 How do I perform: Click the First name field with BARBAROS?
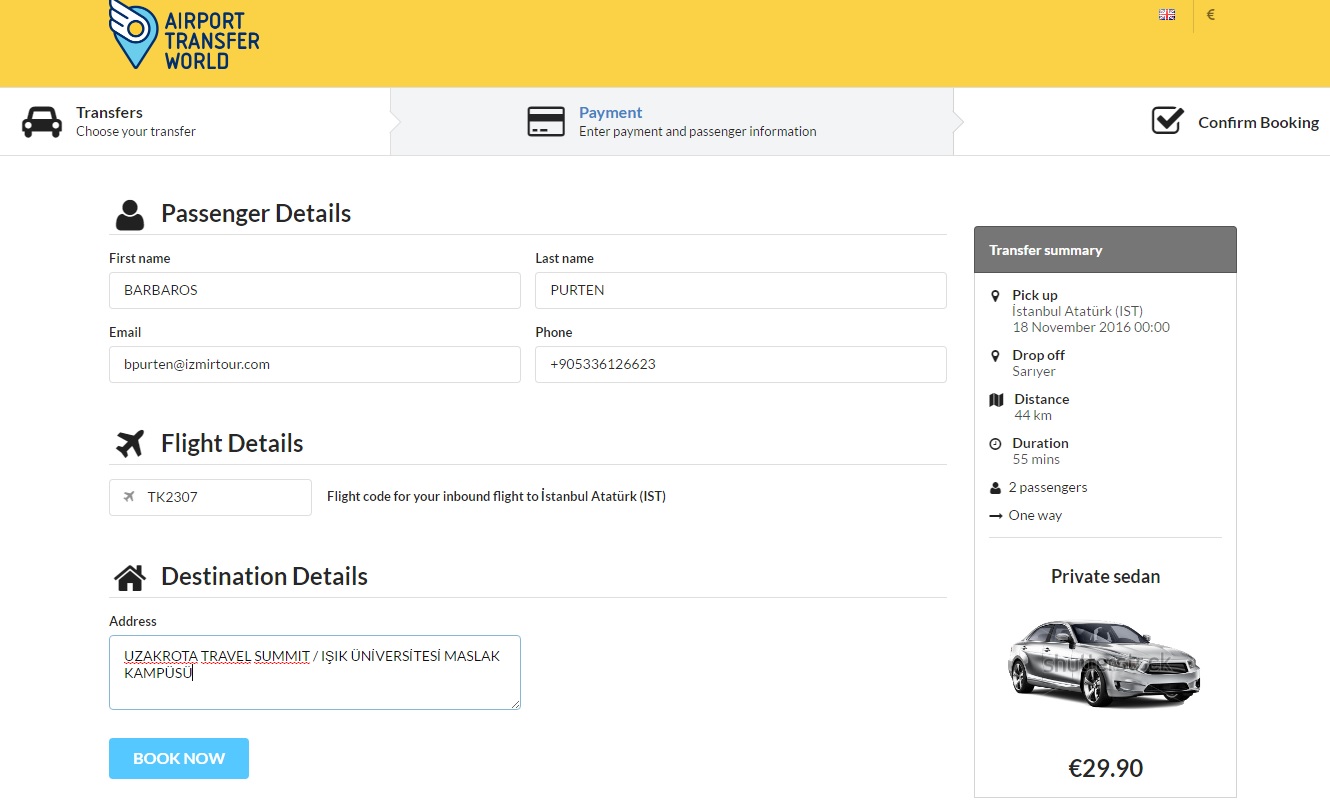tap(314, 291)
